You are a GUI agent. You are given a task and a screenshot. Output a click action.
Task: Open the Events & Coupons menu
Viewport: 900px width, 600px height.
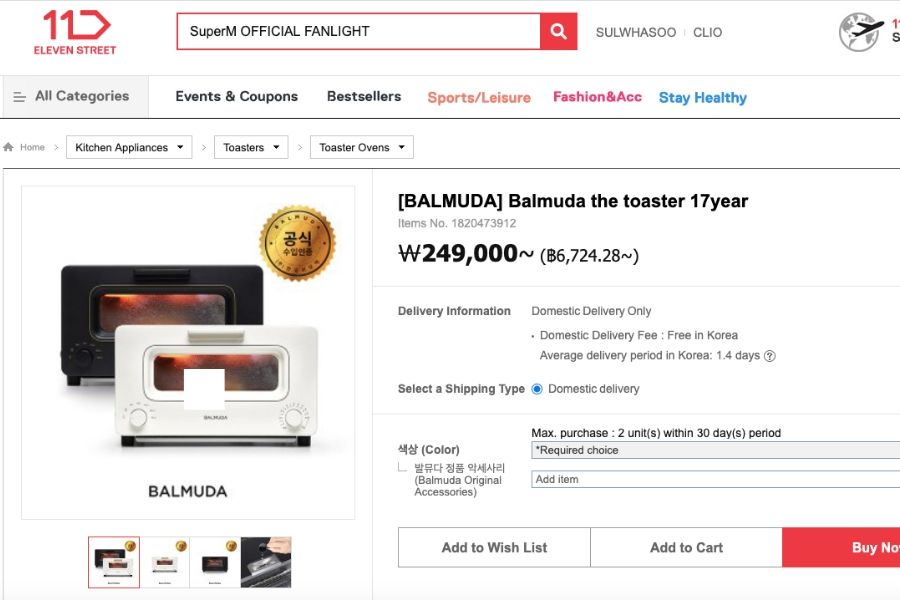pyautogui.click(x=237, y=97)
